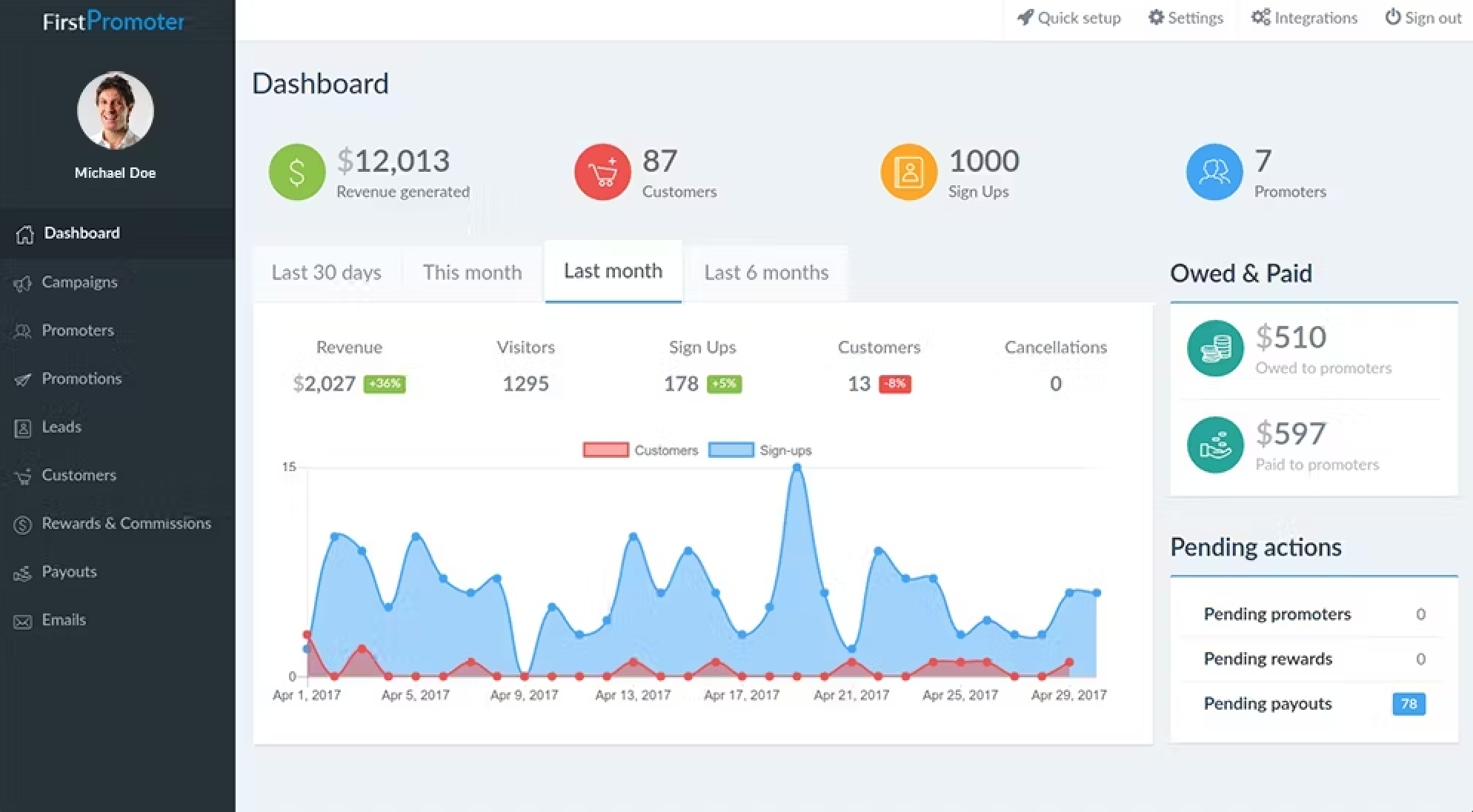Screen dimensions: 1473x812
Task: Click the Sign out link
Action: pyautogui.click(x=1423, y=18)
